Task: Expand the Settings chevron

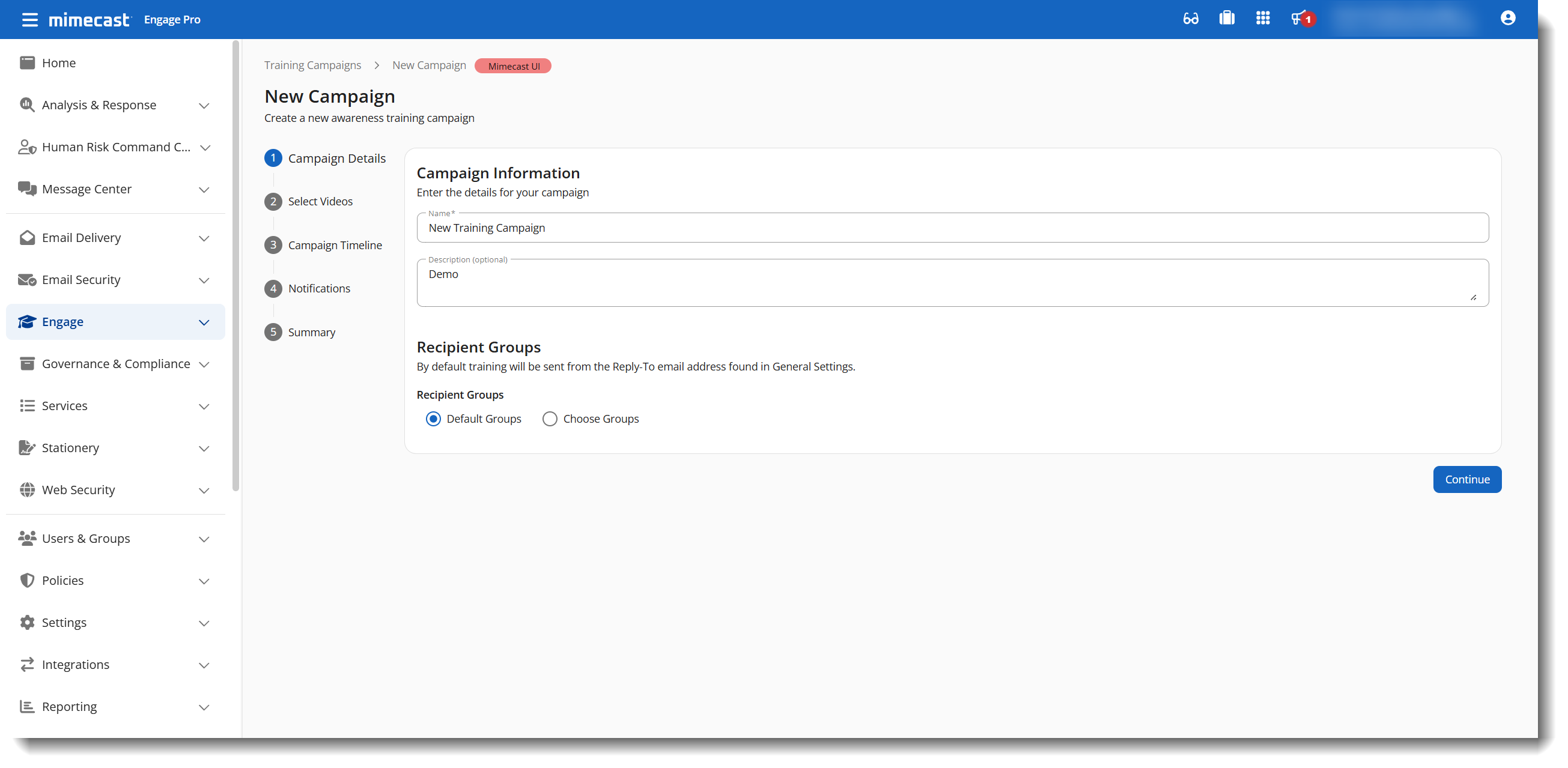Action: pyautogui.click(x=204, y=623)
